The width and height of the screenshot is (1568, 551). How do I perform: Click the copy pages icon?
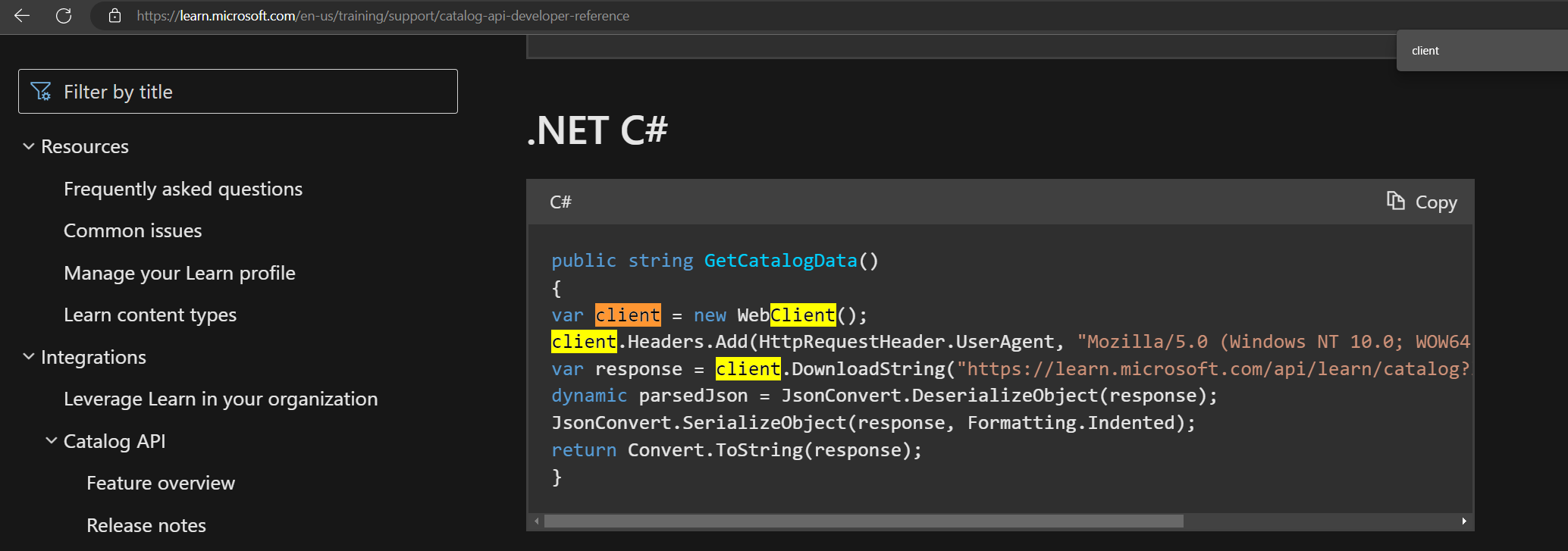(1396, 200)
